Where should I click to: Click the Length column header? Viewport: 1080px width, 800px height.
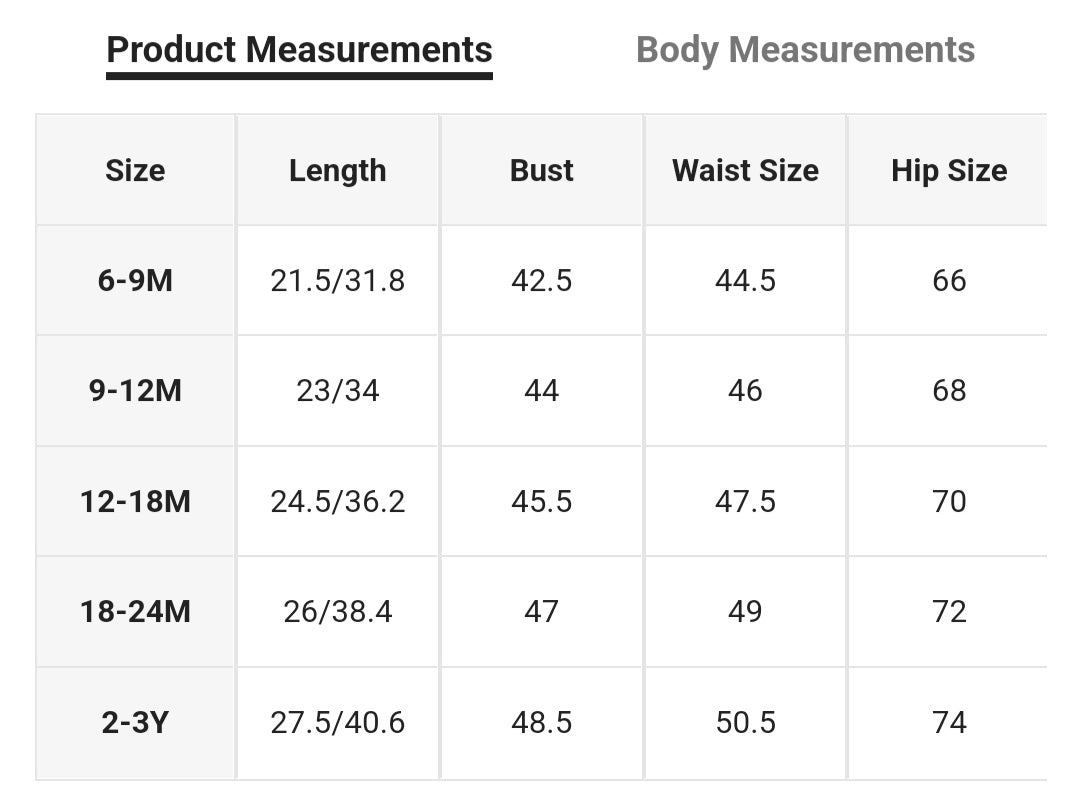click(337, 171)
